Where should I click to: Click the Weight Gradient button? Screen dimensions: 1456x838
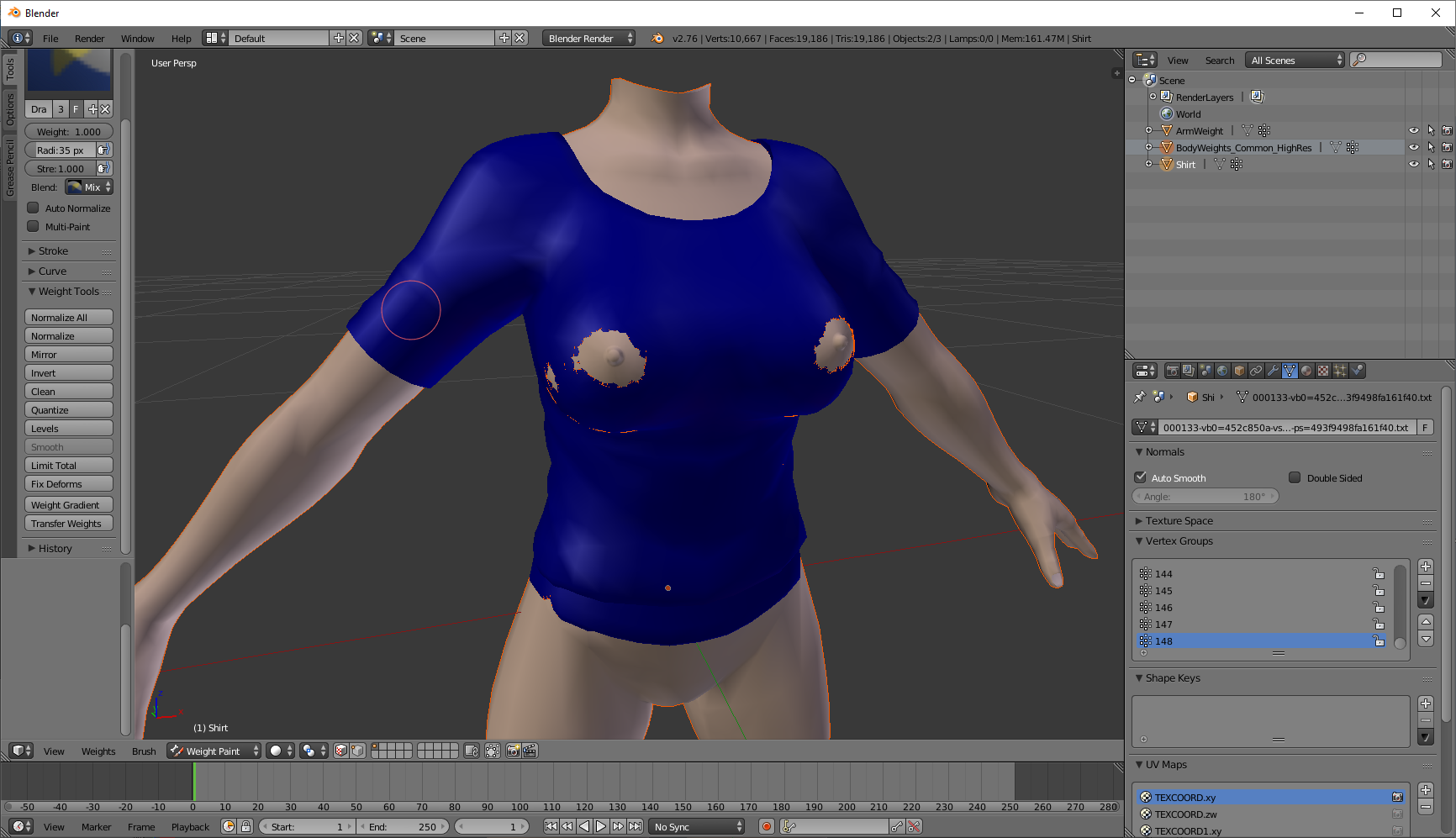(x=69, y=504)
